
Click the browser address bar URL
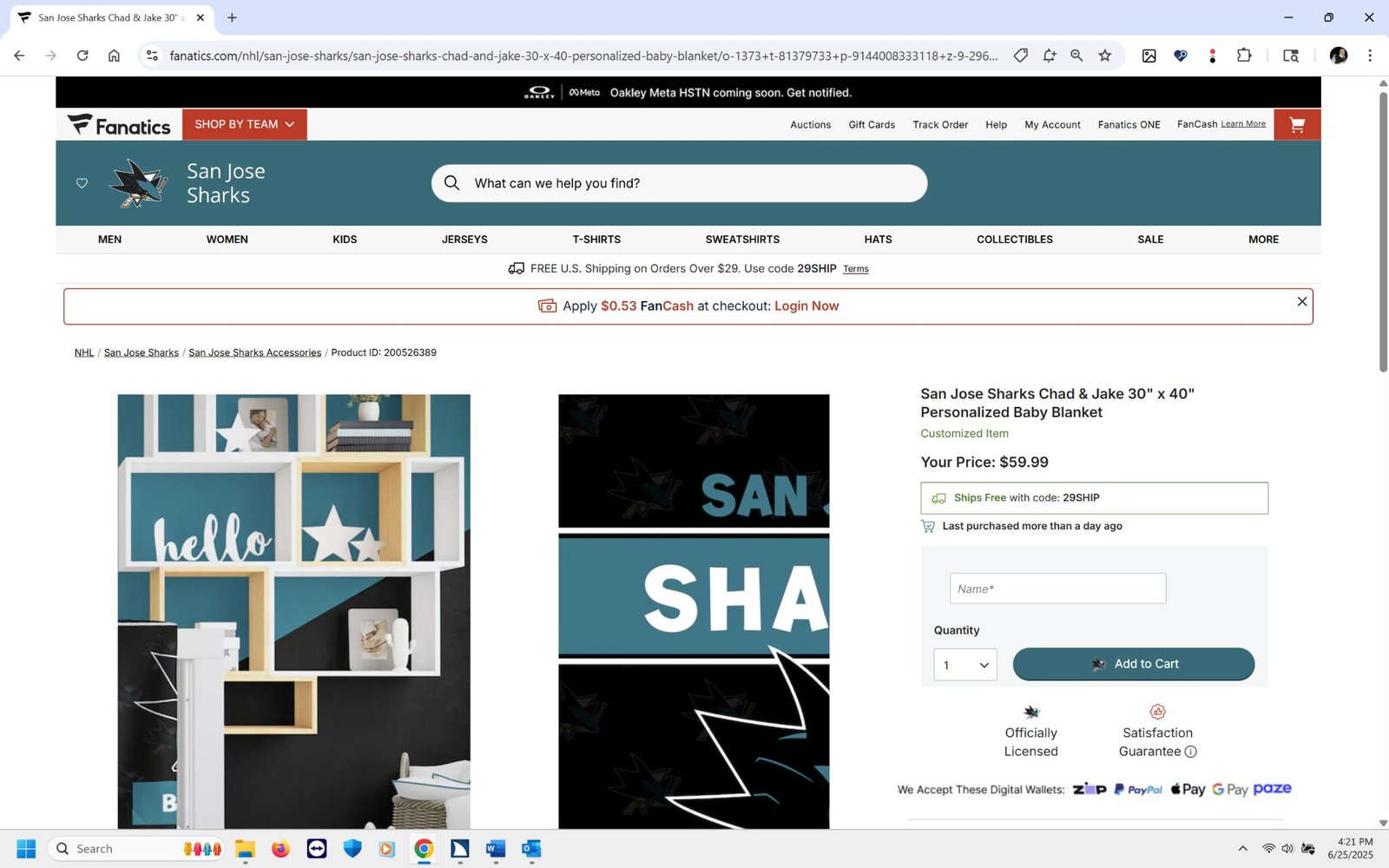pyautogui.click(x=583, y=56)
